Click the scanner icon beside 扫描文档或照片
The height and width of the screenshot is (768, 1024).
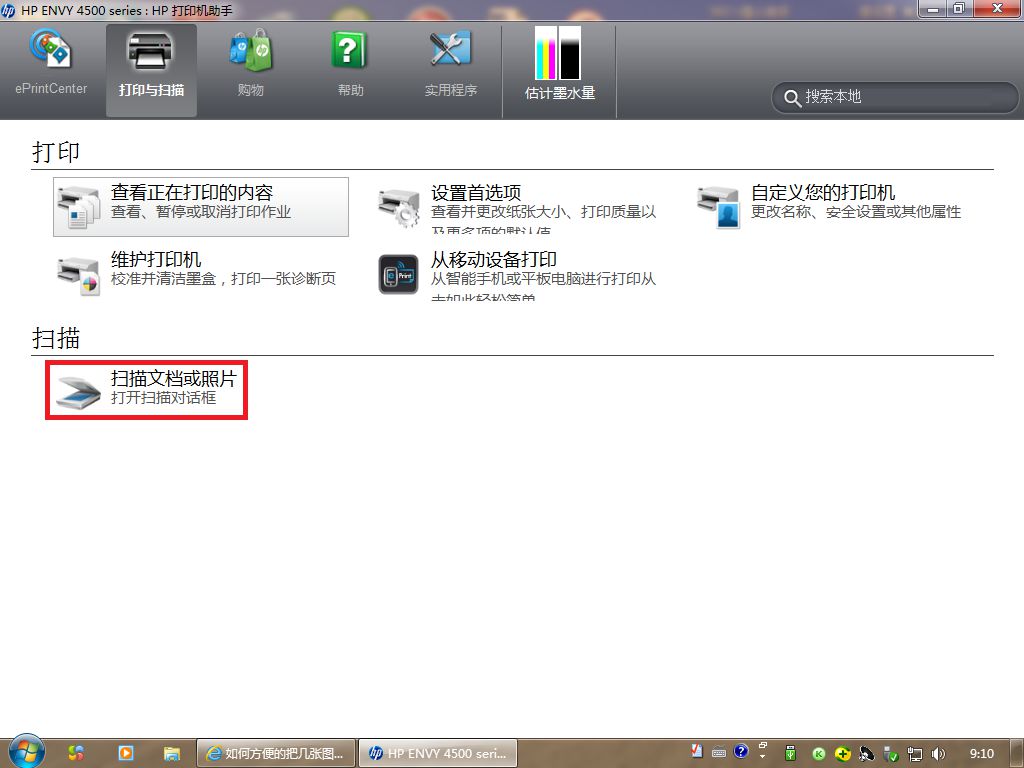click(78, 392)
